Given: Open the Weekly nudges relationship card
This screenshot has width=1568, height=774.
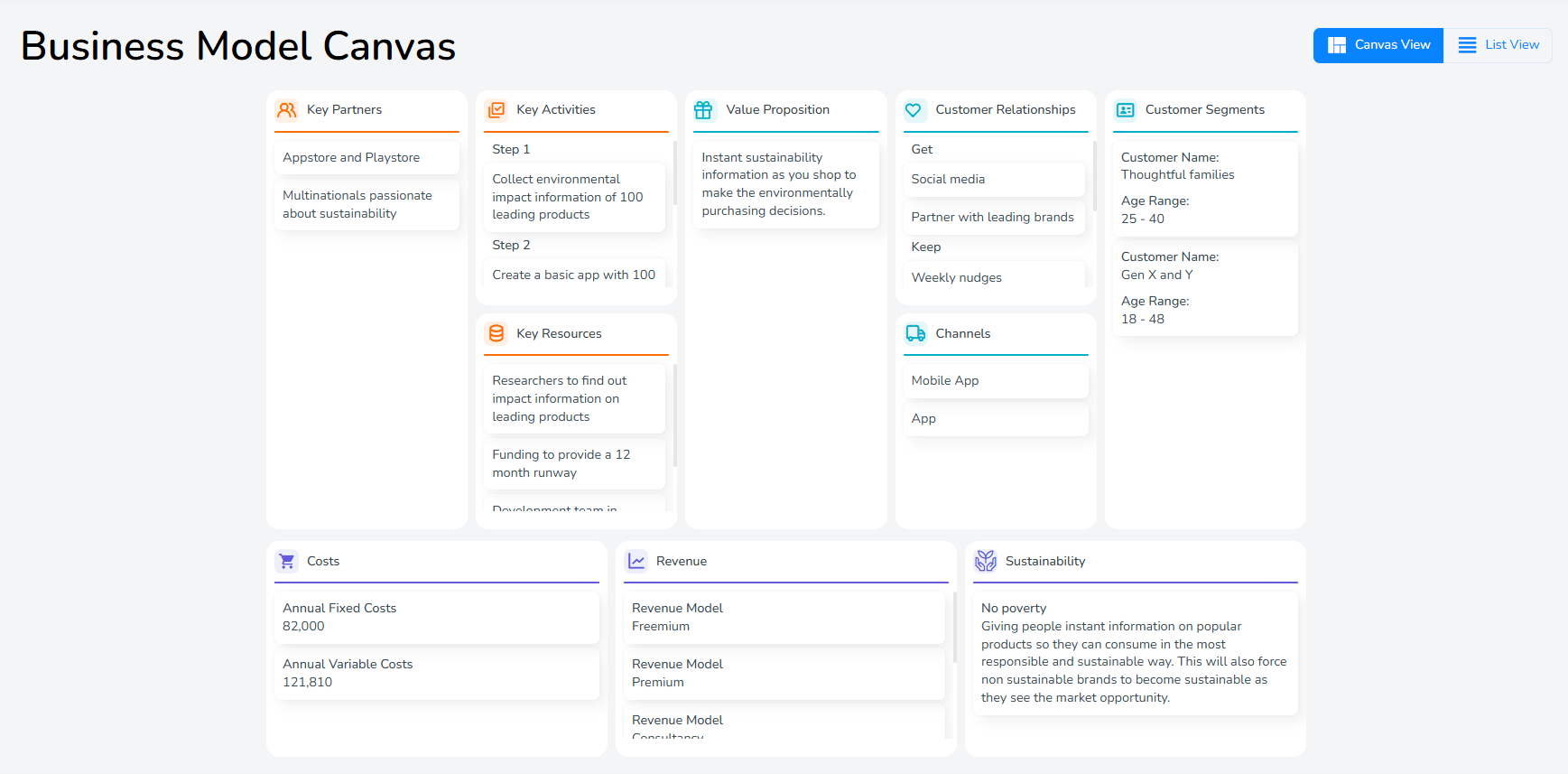Looking at the screenshot, I should tap(993, 277).
